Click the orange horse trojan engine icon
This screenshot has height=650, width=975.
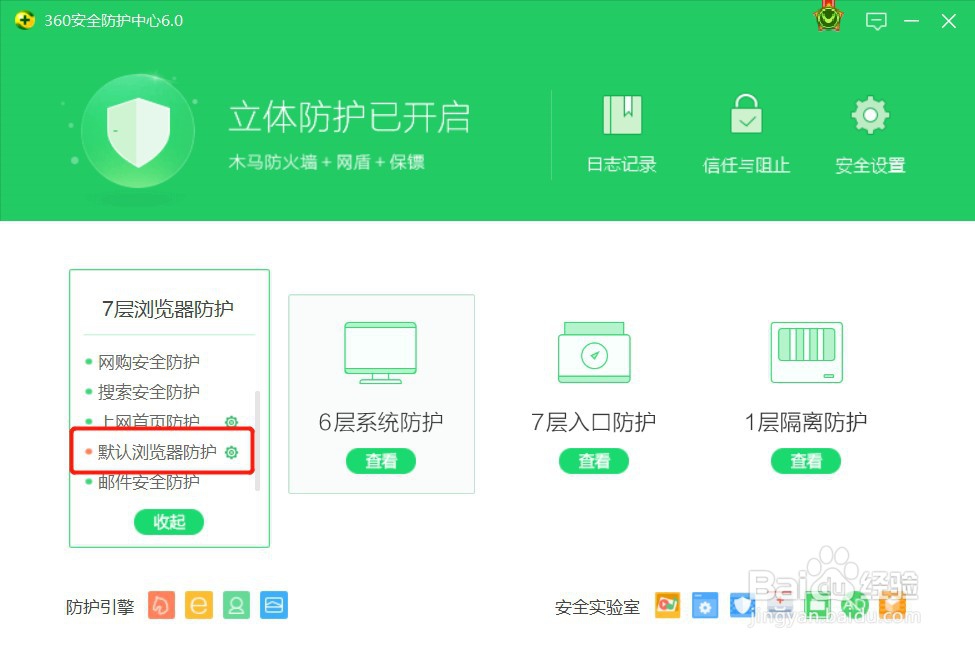click(161, 605)
